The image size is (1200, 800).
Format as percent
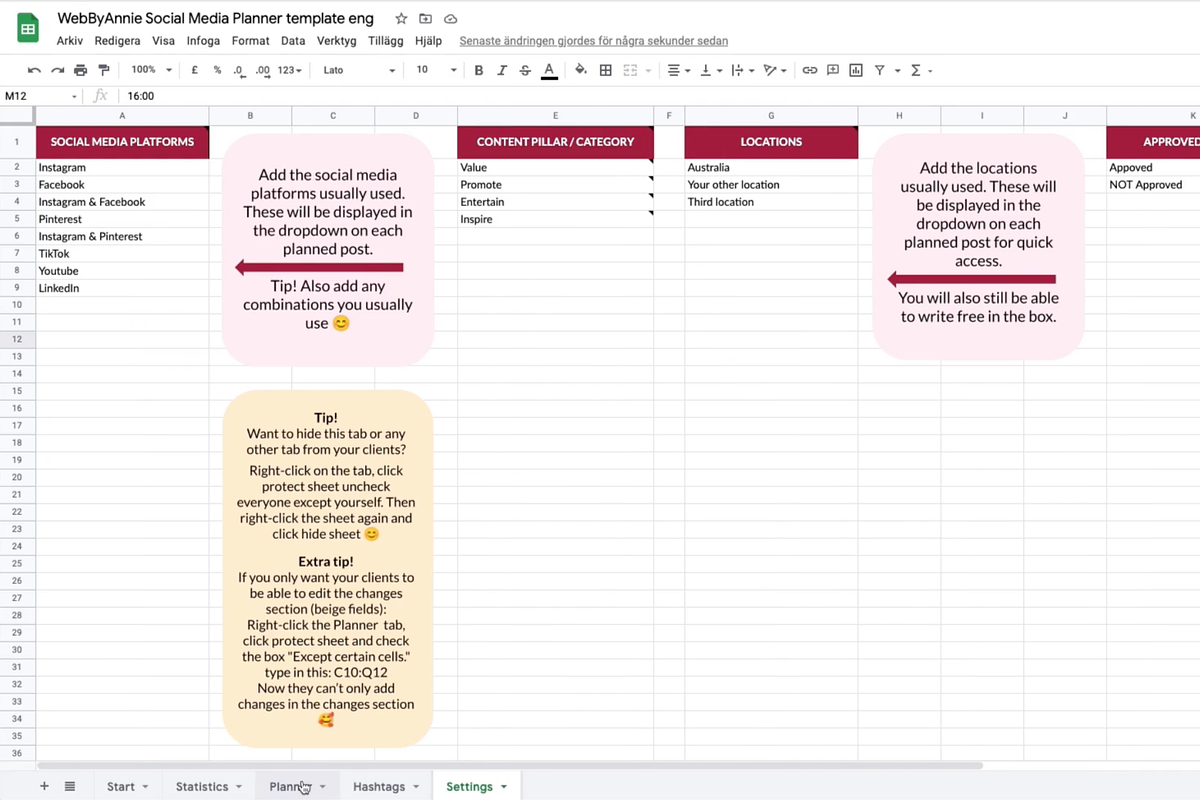217,70
